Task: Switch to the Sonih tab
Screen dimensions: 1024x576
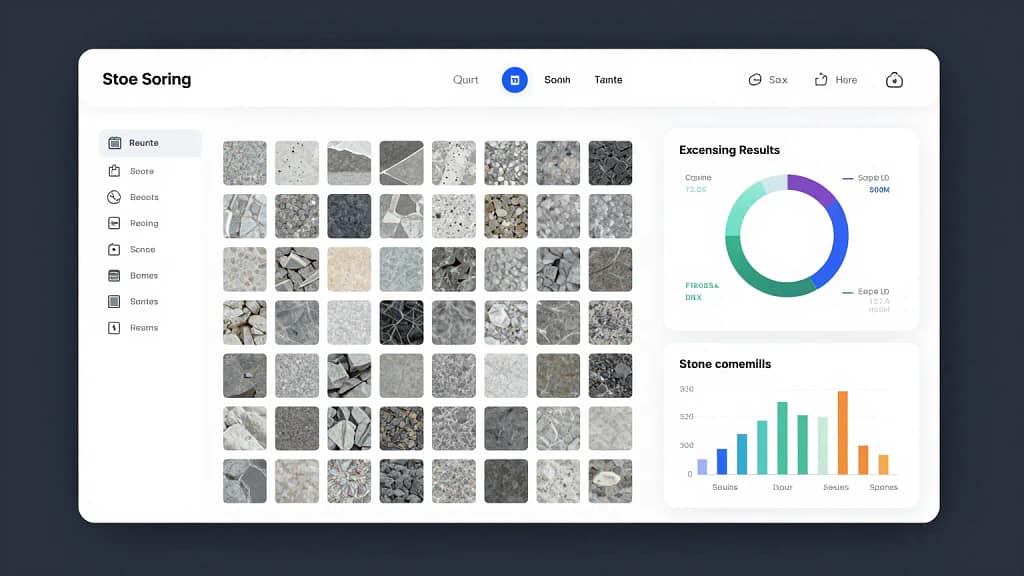Action: pos(557,80)
